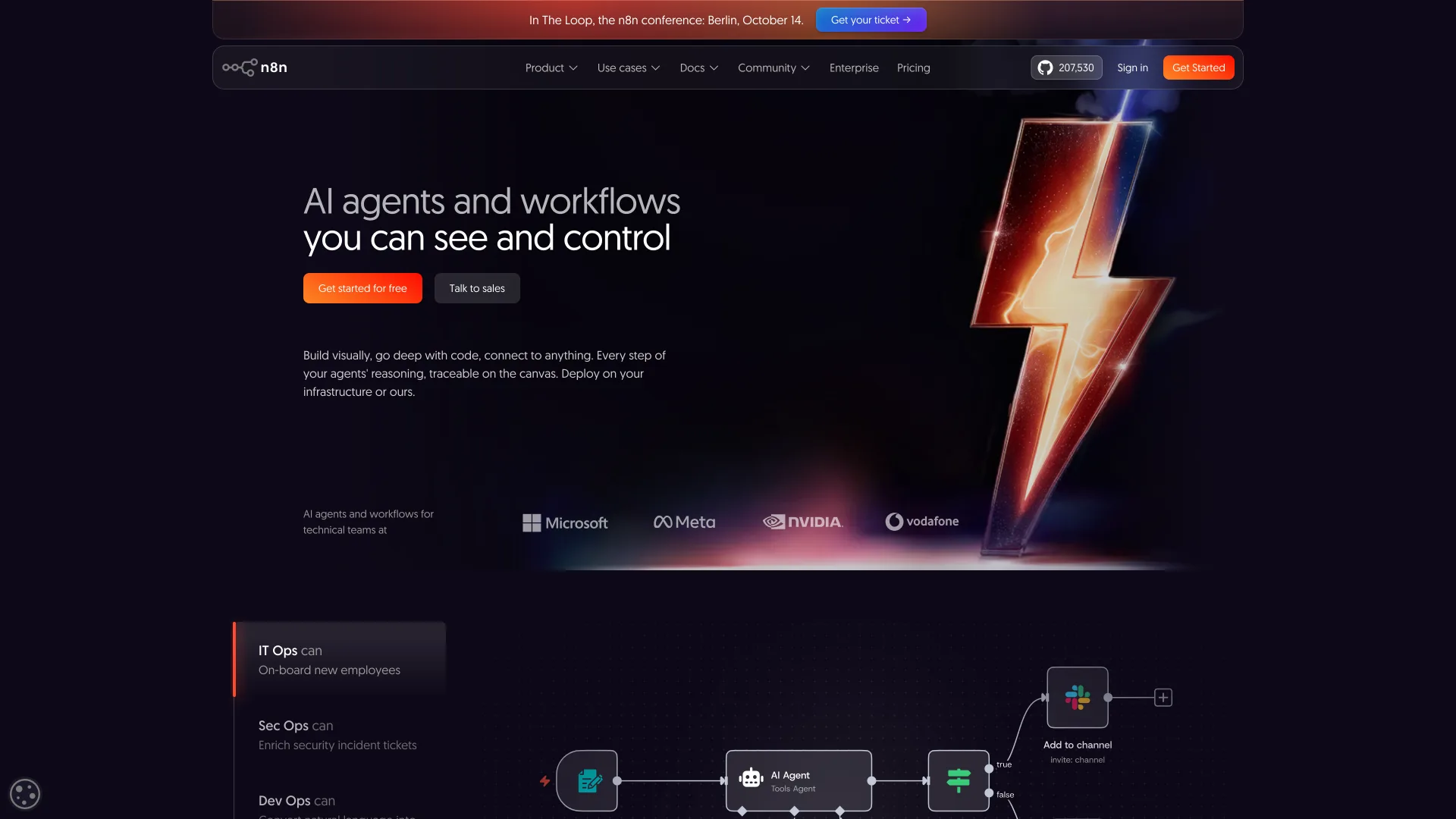
Task: Click the Vodafone logo
Action: click(922, 522)
